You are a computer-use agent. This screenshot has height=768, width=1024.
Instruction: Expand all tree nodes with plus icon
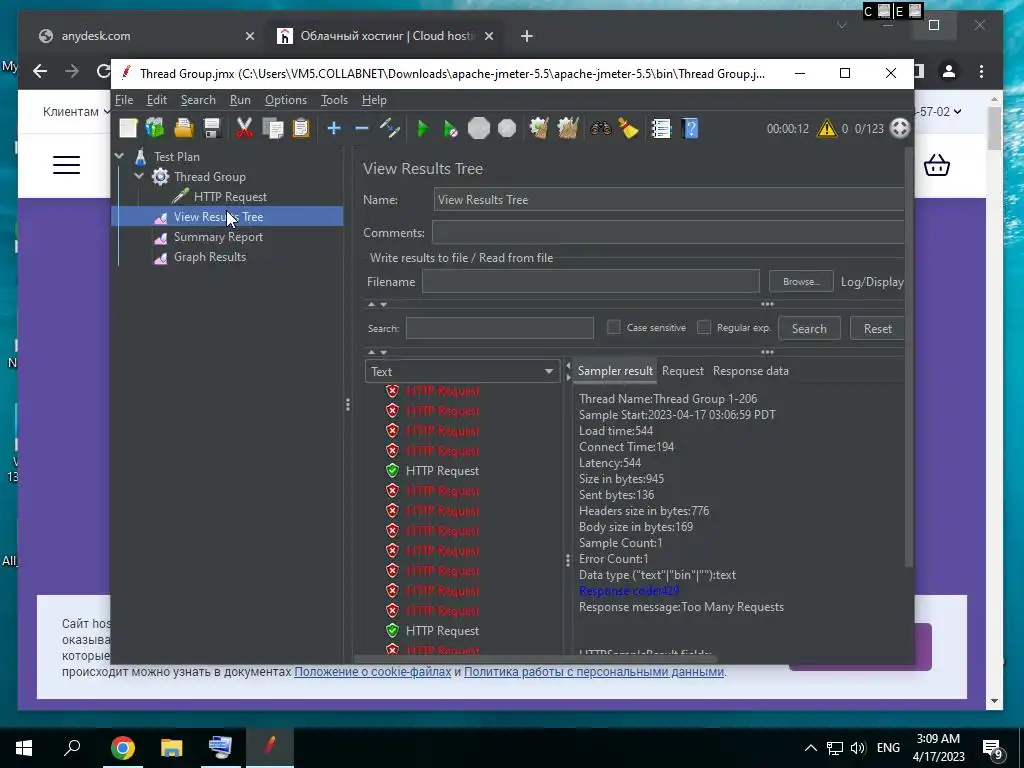tap(334, 128)
